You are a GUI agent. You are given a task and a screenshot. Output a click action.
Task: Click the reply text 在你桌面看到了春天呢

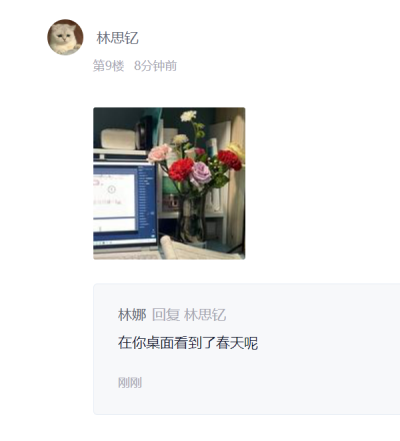188,343
